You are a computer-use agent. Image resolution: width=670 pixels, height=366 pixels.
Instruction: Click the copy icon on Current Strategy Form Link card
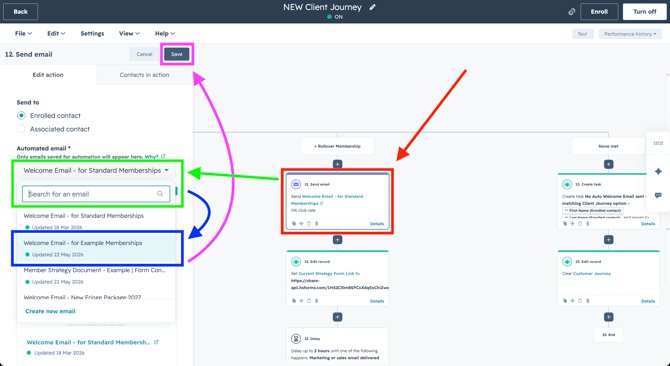click(x=294, y=301)
